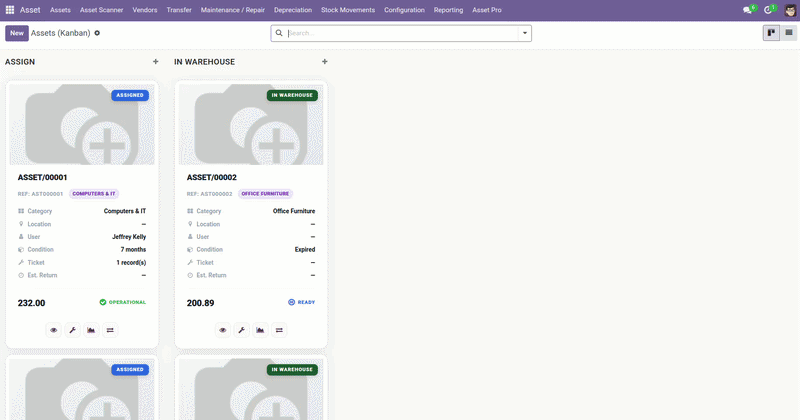Add a card in IN WAREHOUSE column
Viewport: 800px width, 420px height.
[x=324, y=62]
